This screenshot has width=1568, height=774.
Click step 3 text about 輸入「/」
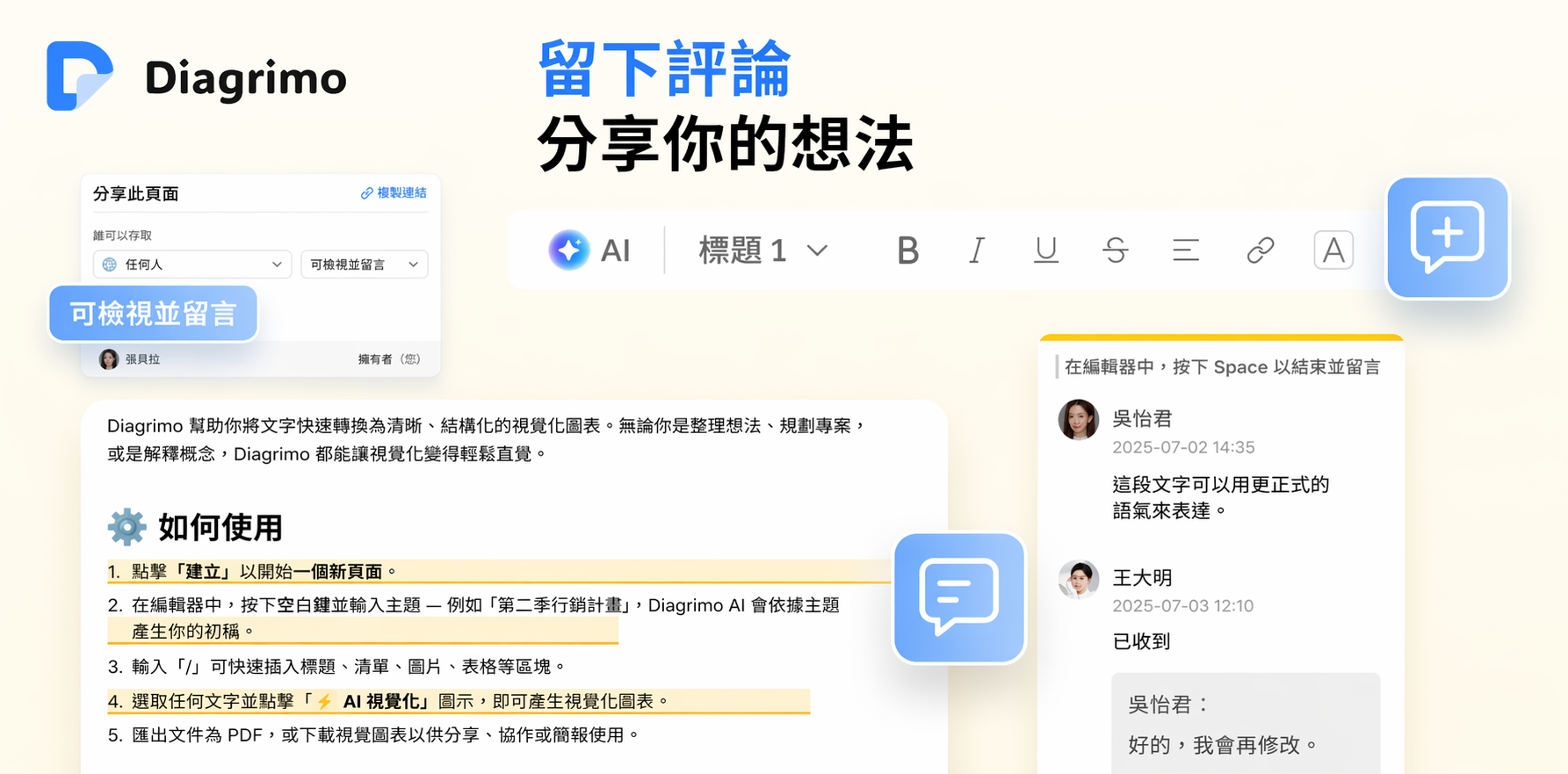pyautogui.click(x=348, y=667)
